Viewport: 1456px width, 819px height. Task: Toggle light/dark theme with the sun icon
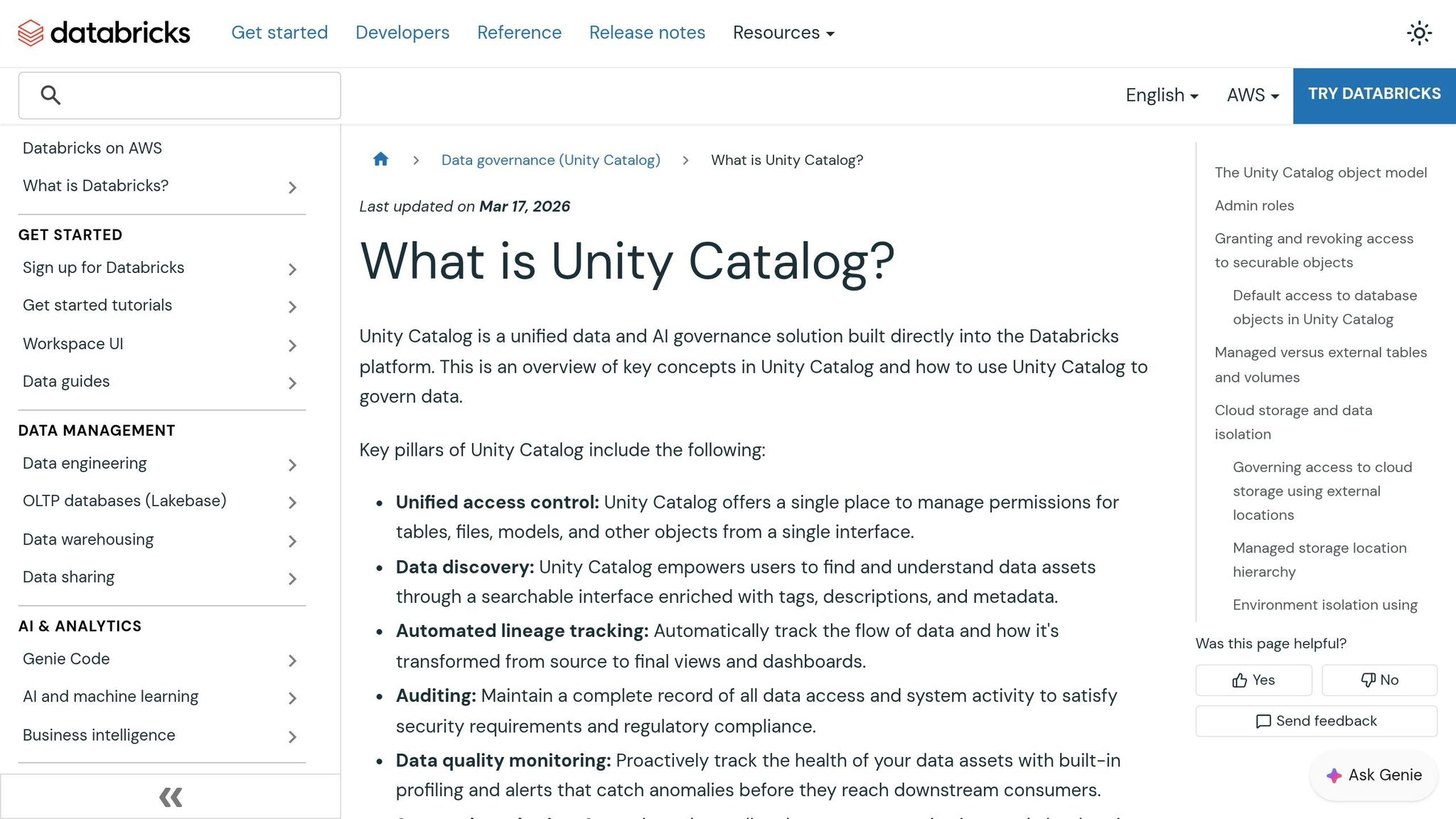(1419, 33)
